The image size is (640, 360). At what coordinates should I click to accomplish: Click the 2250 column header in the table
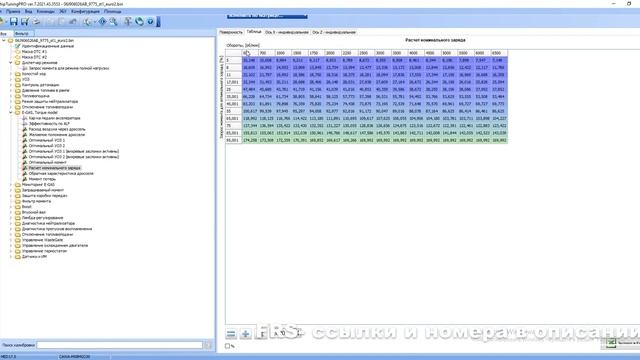point(350,53)
